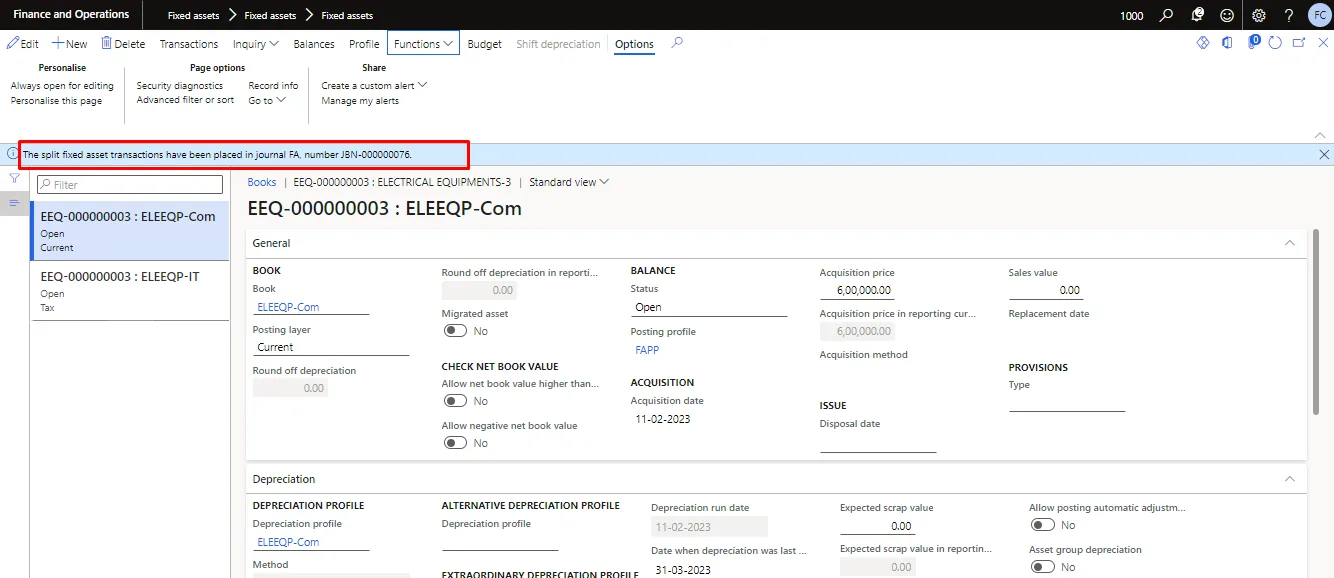
Task: Collapse the General section
Action: (x=1290, y=243)
